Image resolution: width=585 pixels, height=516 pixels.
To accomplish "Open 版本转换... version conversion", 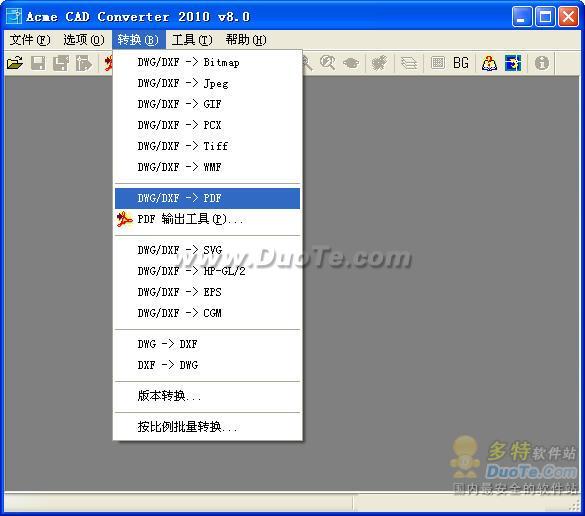I will click(x=207, y=395).
